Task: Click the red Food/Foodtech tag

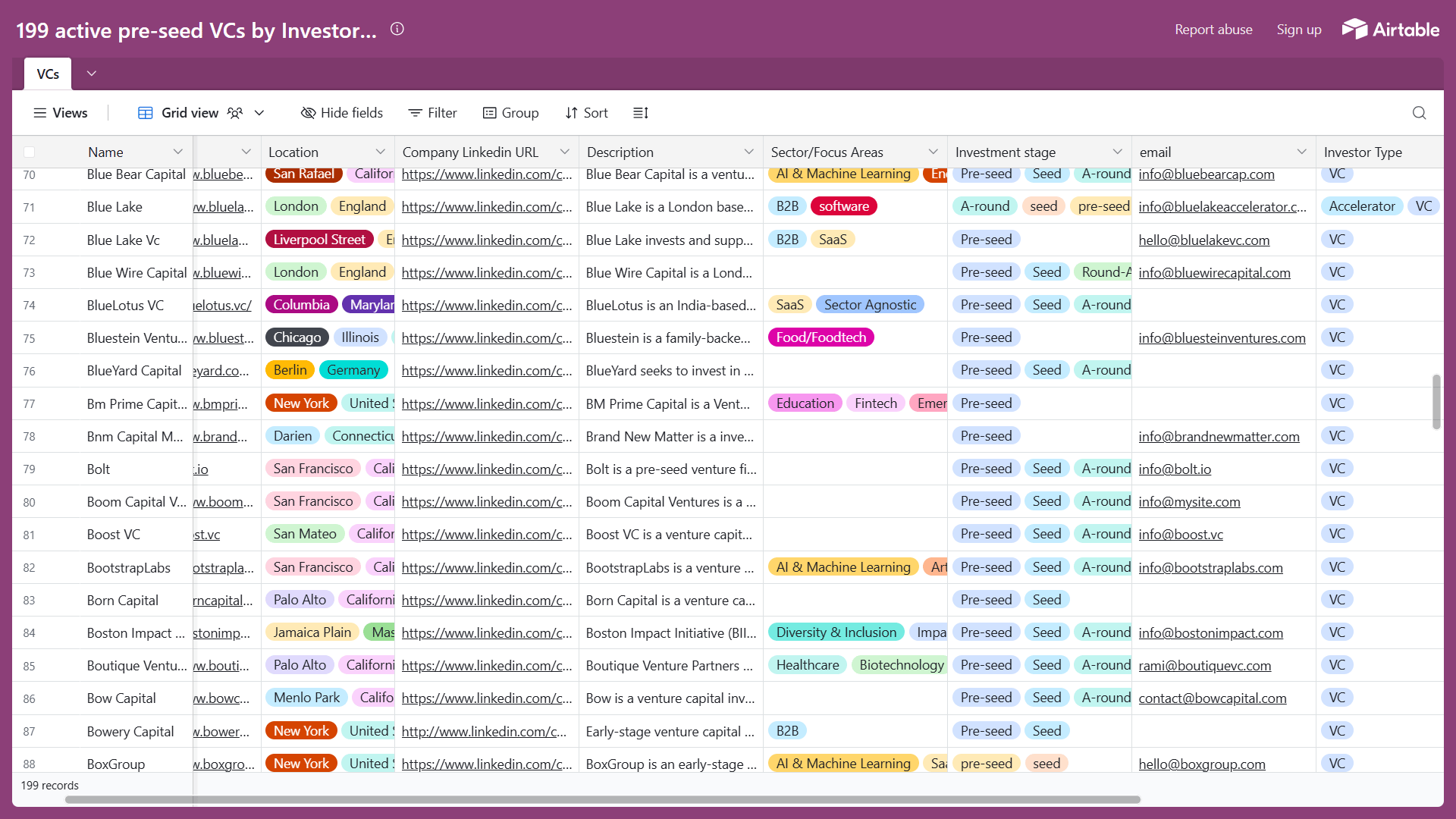Action: [x=821, y=337]
